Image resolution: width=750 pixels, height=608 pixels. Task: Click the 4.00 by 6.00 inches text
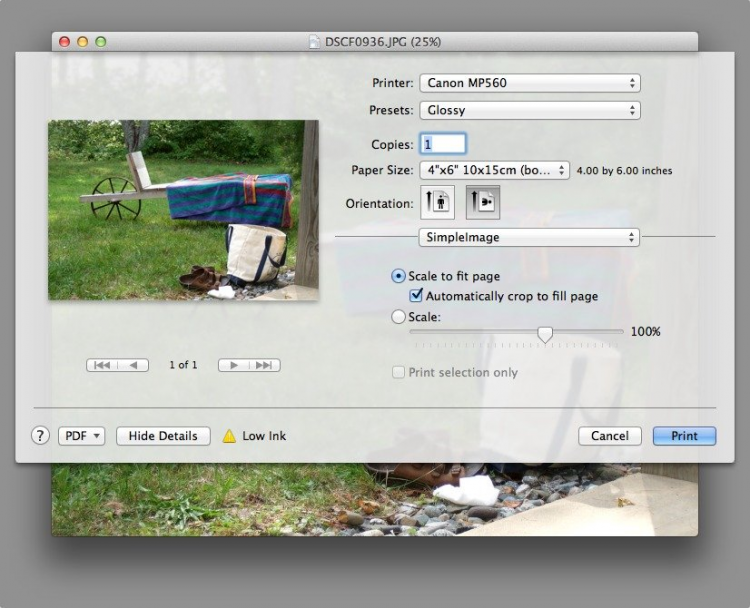[624, 171]
